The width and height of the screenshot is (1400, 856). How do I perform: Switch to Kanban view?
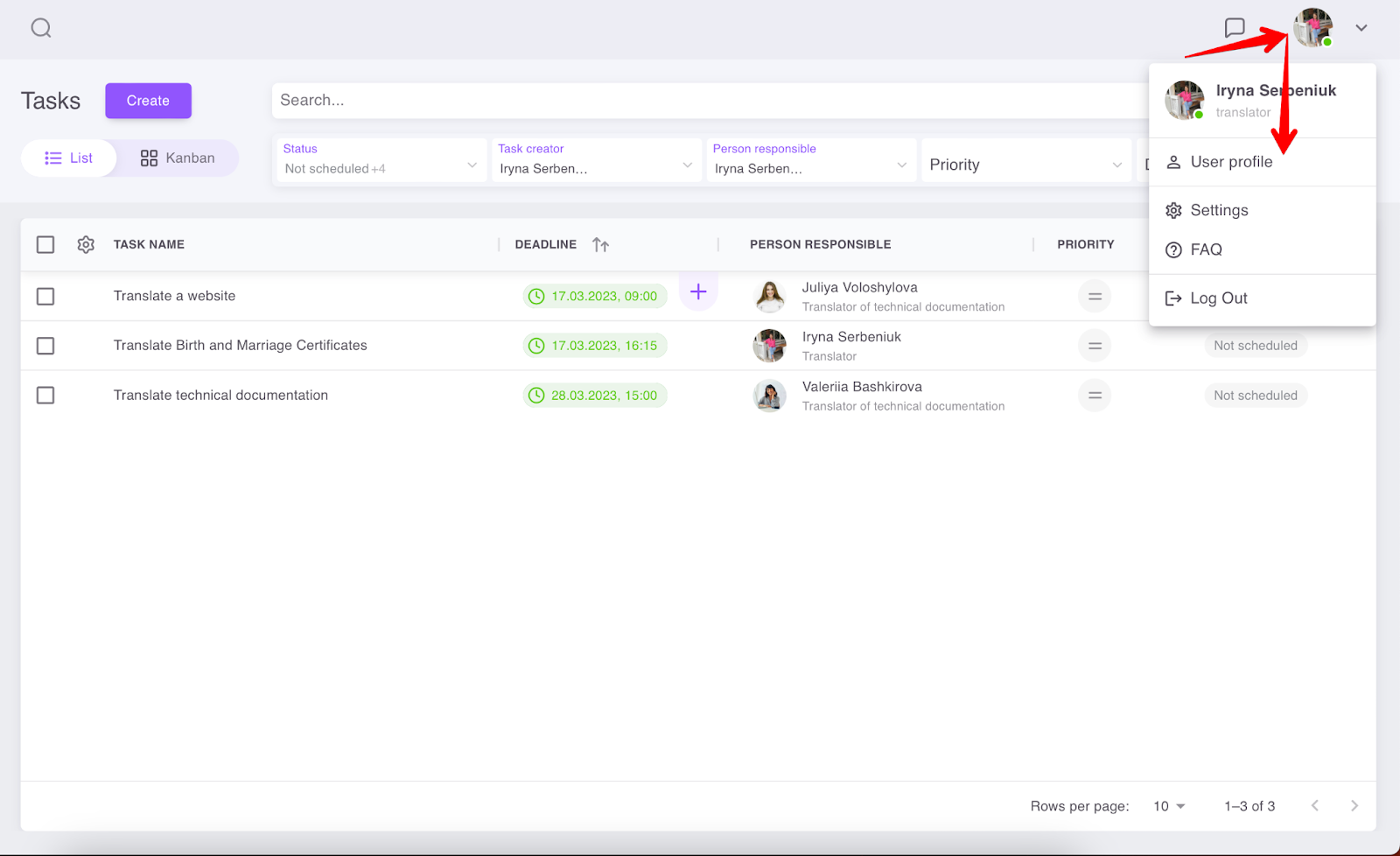(x=178, y=158)
